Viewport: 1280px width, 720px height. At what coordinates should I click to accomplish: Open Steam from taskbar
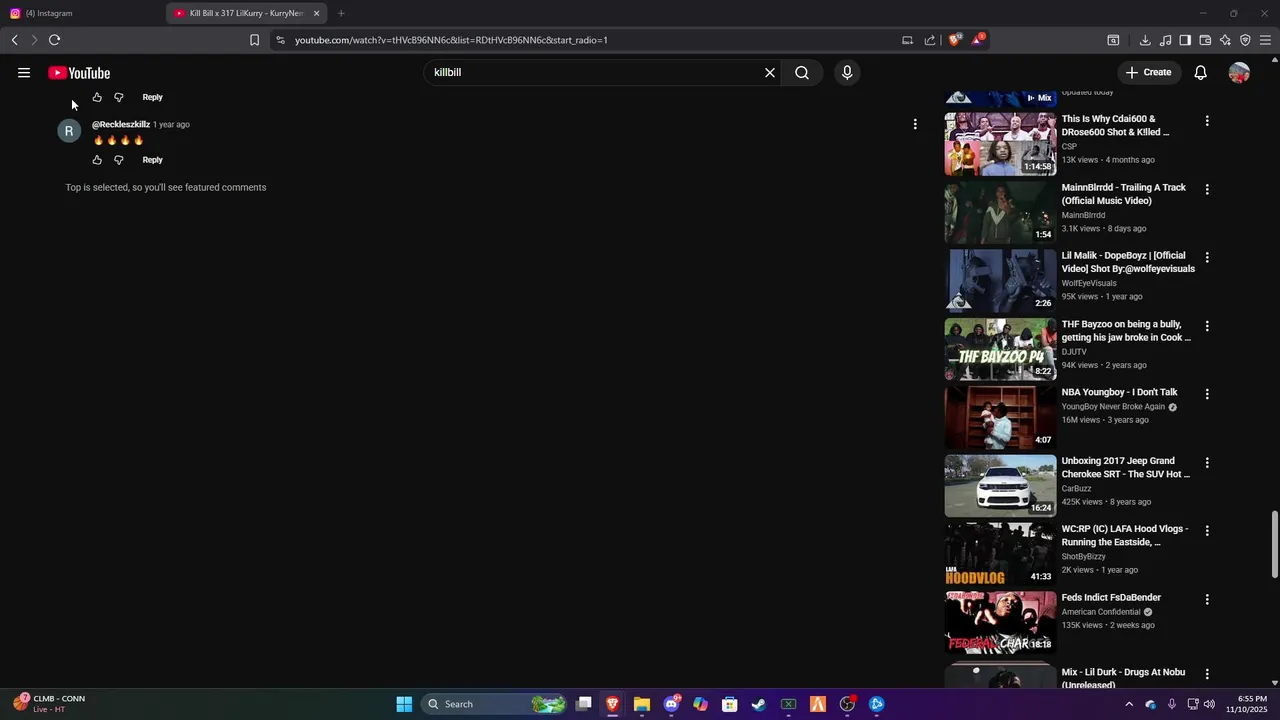pyautogui.click(x=759, y=704)
